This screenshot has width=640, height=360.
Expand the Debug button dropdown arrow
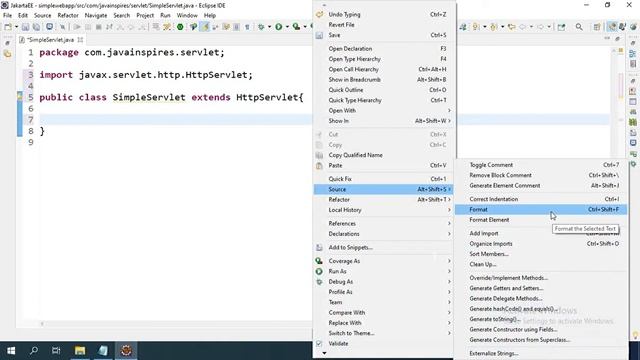[x=269, y=27]
